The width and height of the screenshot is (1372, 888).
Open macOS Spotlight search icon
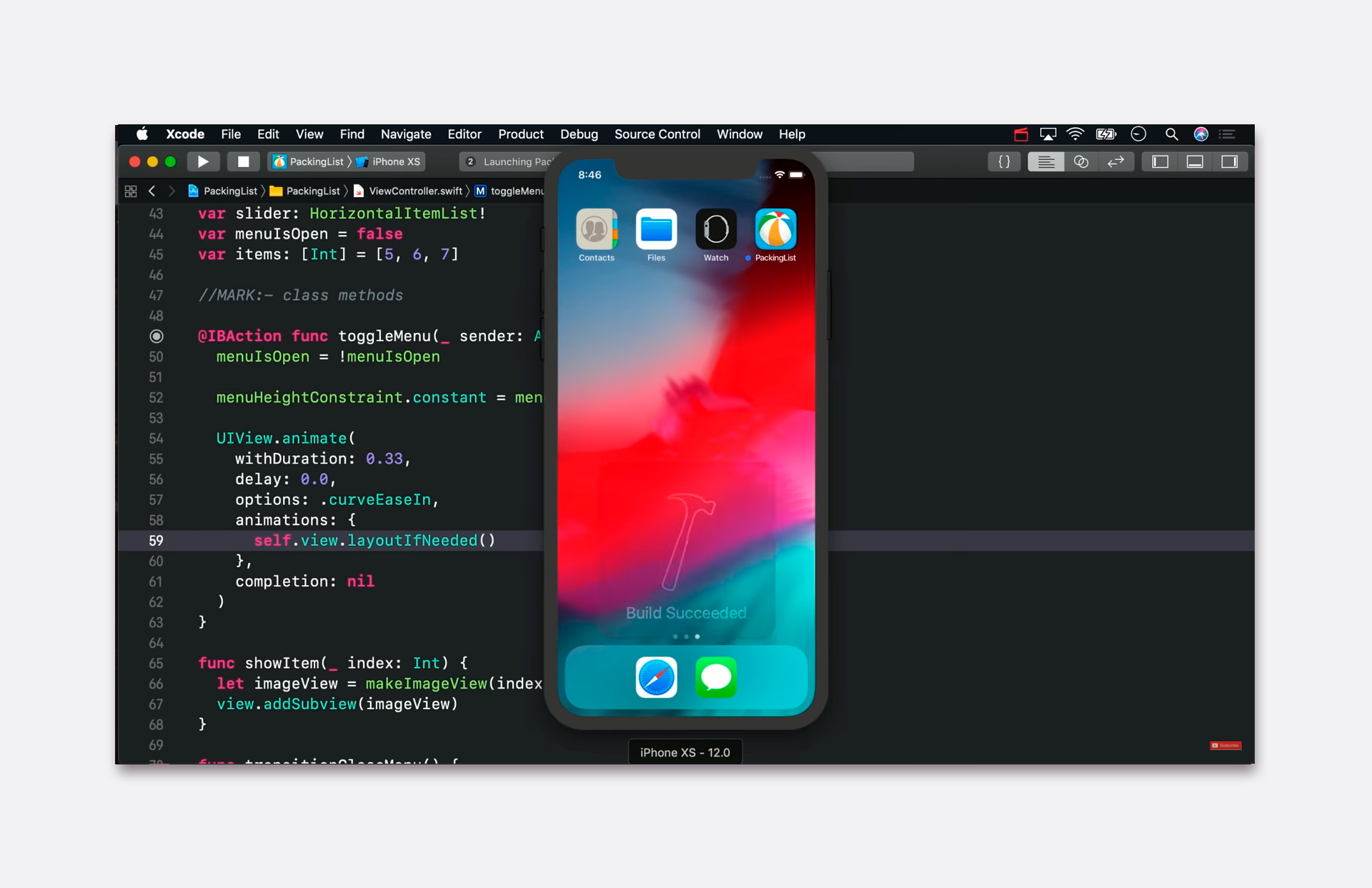click(x=1171, y=134)
